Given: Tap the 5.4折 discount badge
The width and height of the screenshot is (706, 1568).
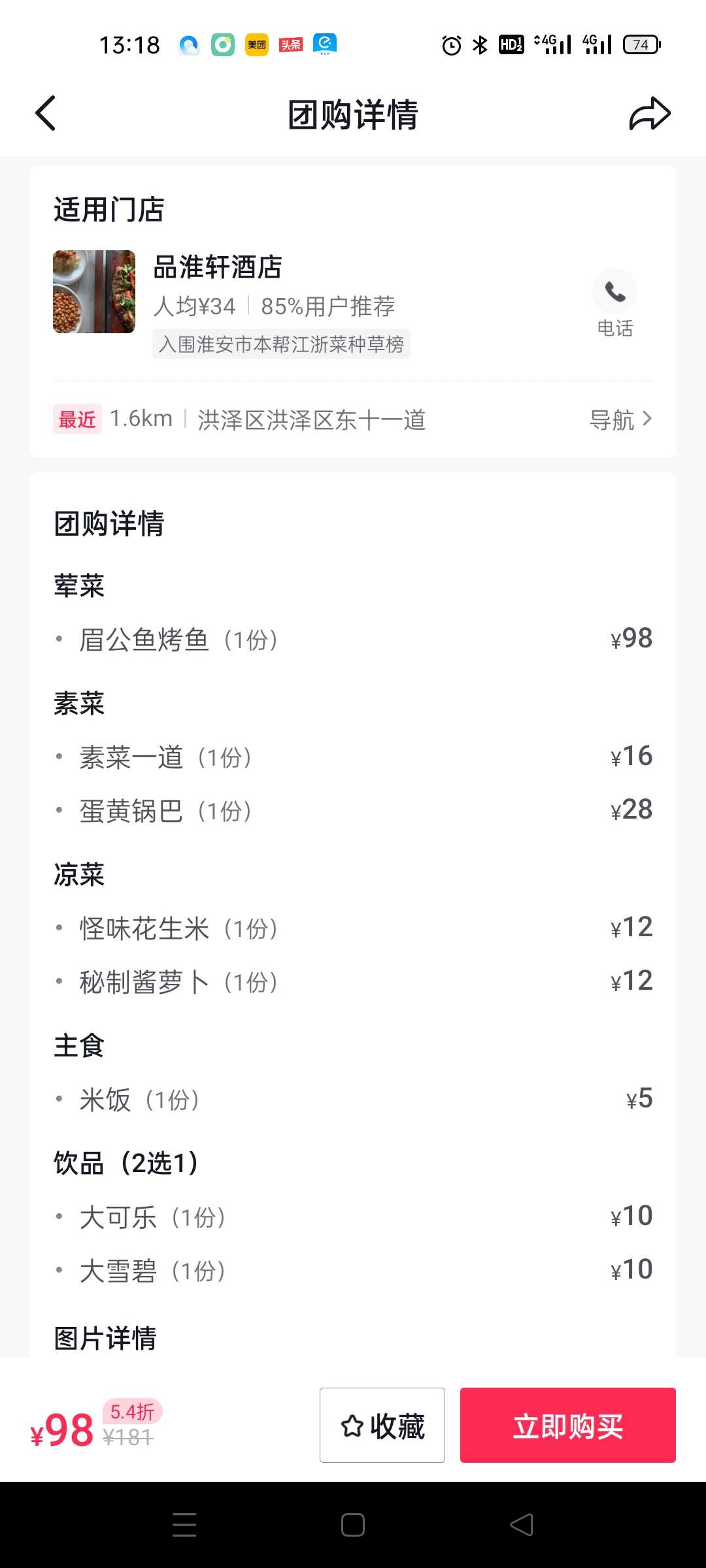Looking at the screenshot, I should point(132,1412).
